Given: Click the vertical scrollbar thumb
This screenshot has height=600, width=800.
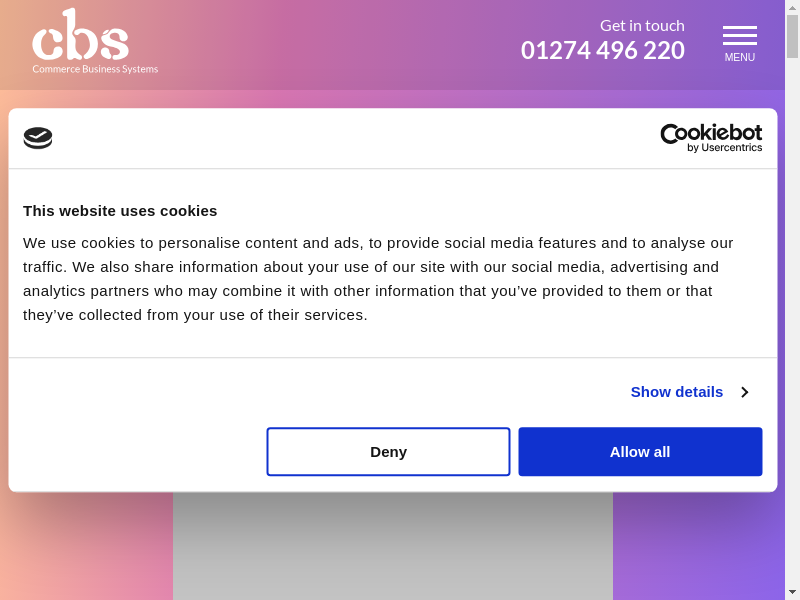Looking at the screenshot, I should coord(792,36).
